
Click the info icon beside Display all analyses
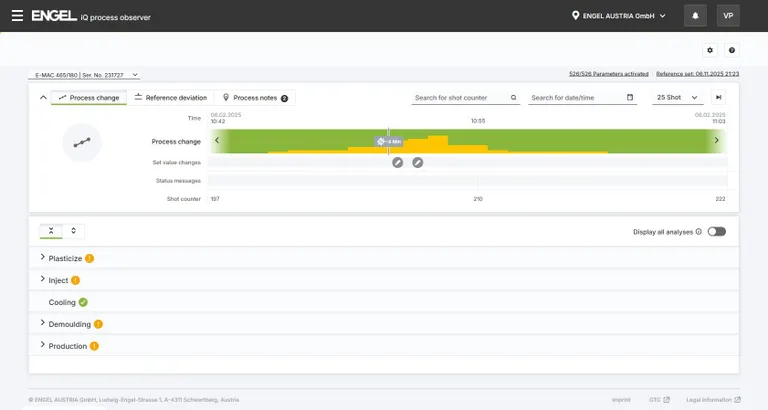point(698,232)
